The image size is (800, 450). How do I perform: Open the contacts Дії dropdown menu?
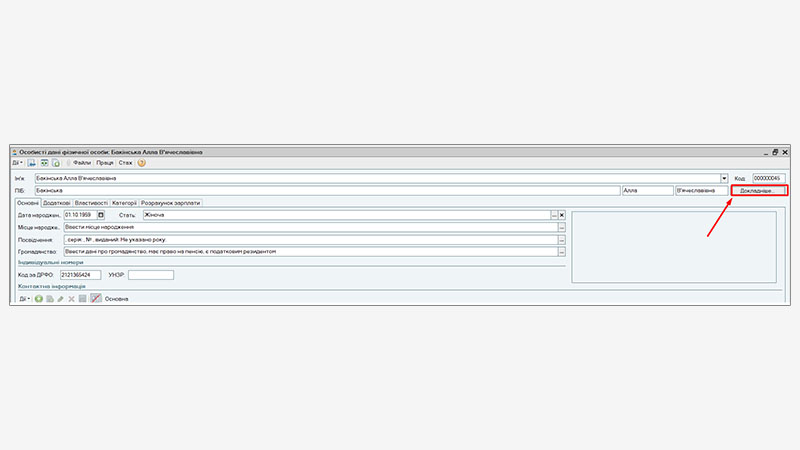(x=23, y=299)
